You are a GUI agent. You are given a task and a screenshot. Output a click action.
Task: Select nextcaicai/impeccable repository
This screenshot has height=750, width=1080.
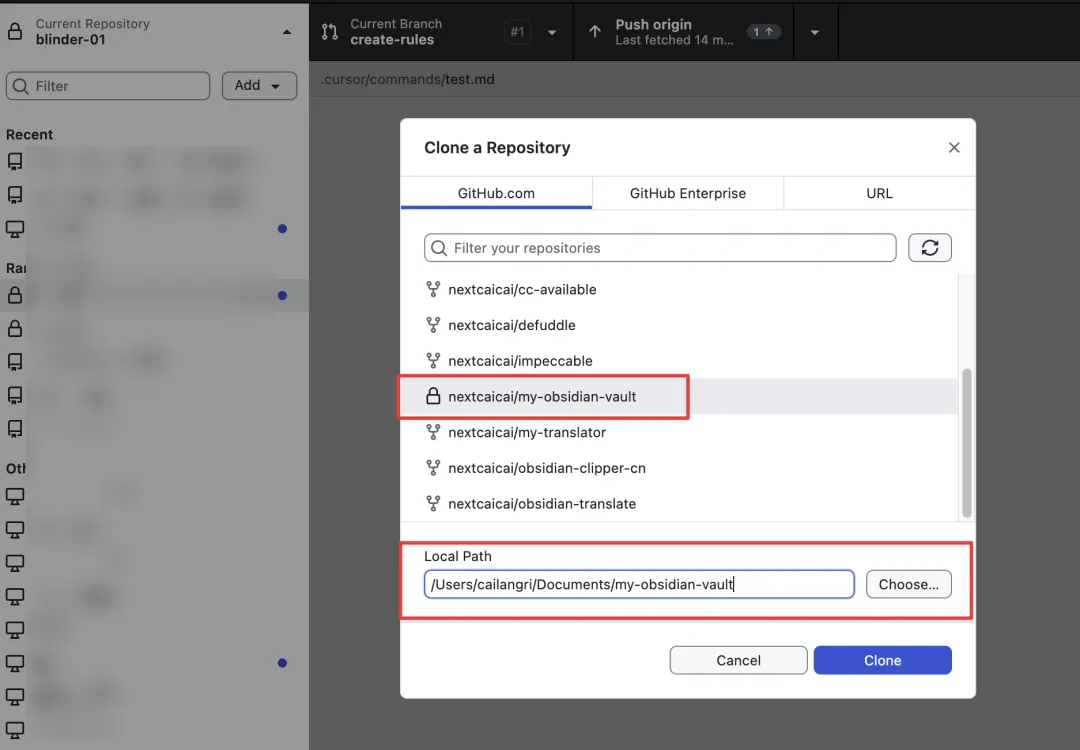(679, 361)
